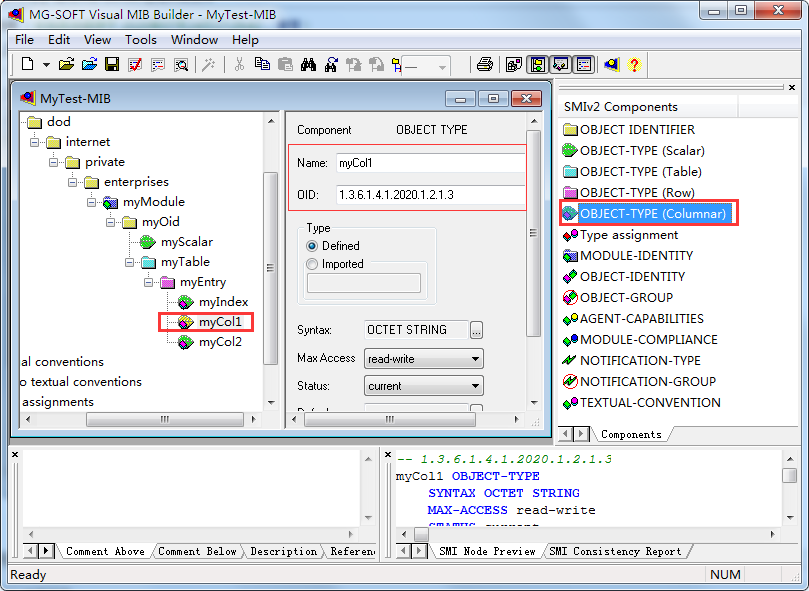The height and width of the screenshot is (591, 809).
Task: Select TEXTUAL-CONVENTION component
Action: (650, 402)
